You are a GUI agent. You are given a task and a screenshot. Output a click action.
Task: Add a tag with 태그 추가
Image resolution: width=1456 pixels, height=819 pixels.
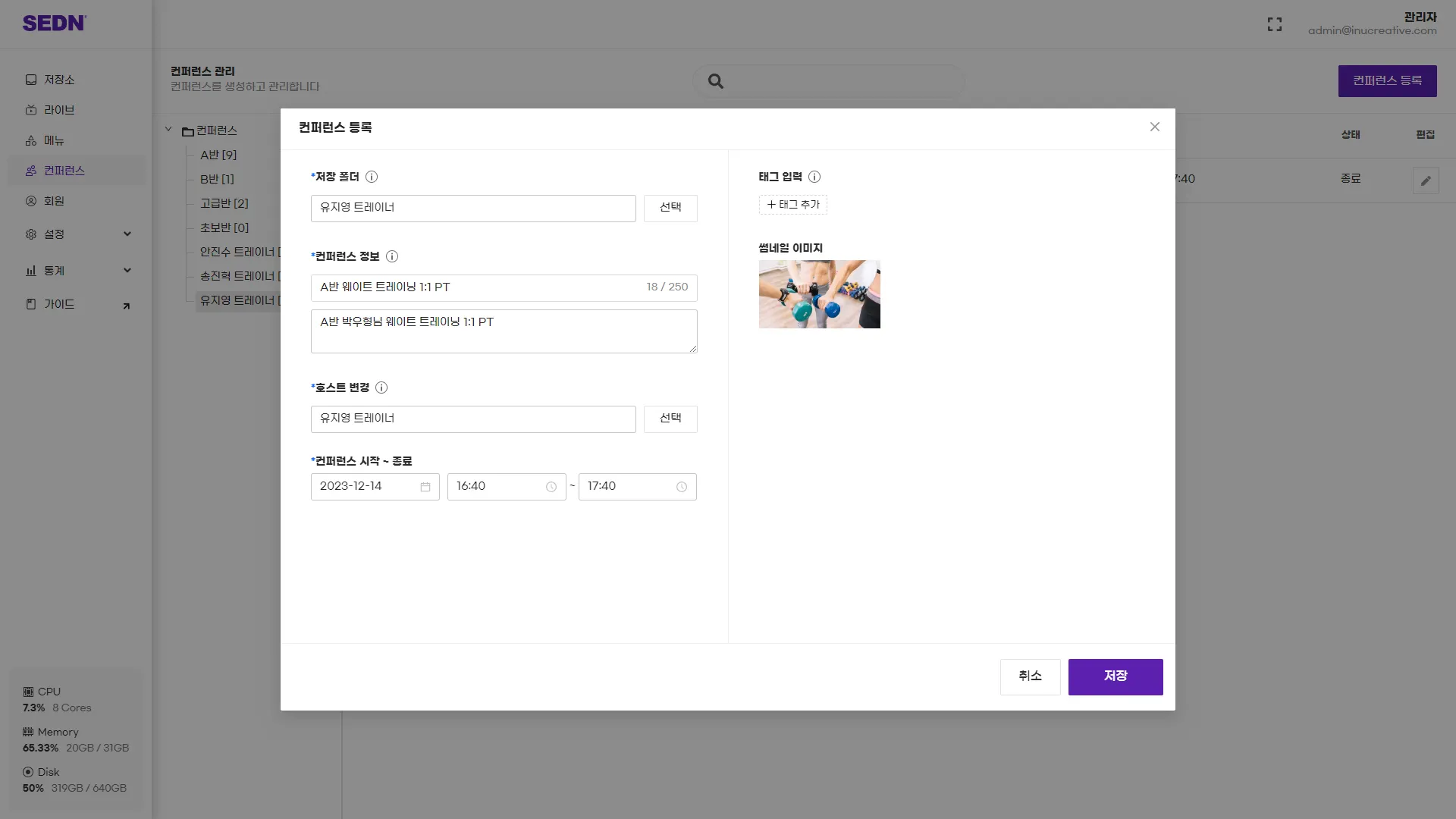[x=793, y=205]
